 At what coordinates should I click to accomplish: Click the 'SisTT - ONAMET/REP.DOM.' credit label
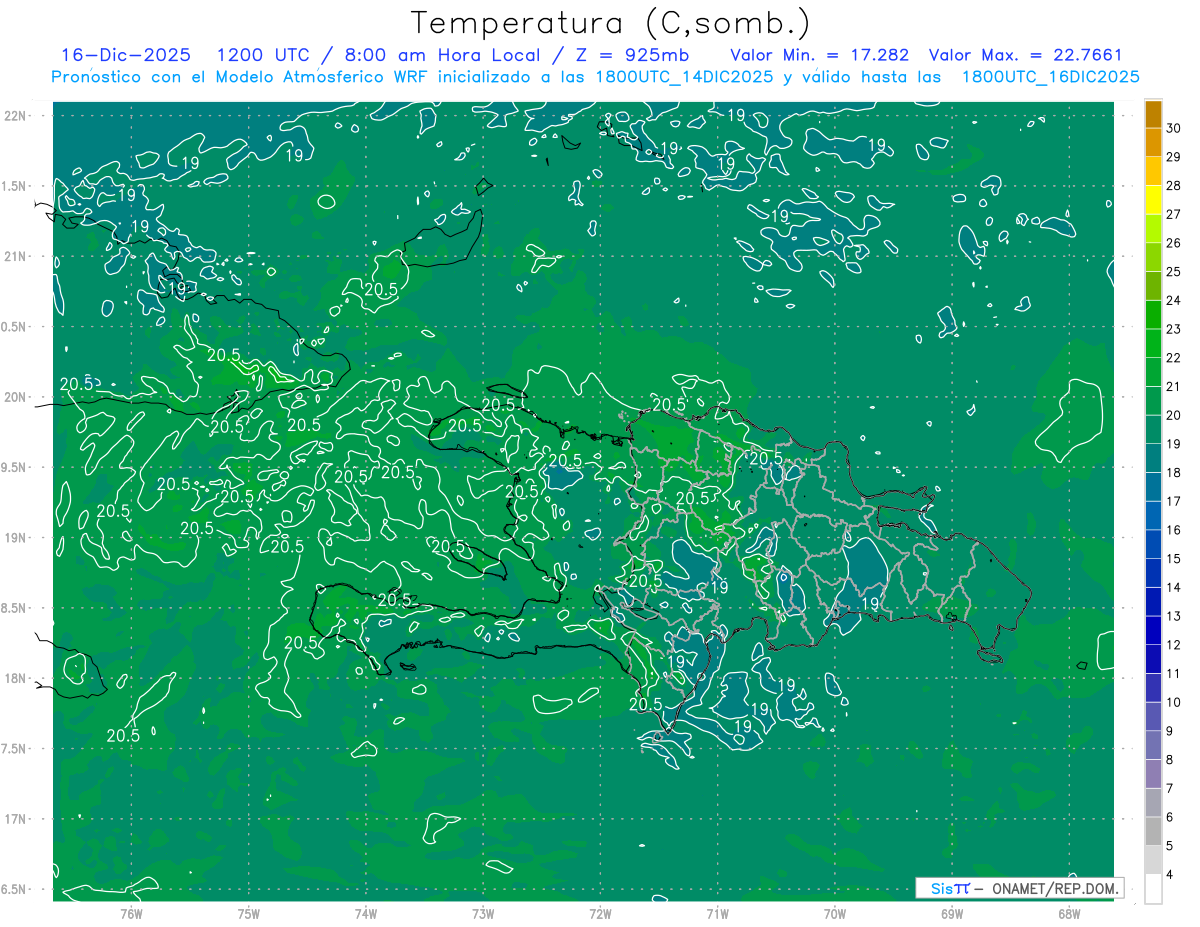[1021, 888]
